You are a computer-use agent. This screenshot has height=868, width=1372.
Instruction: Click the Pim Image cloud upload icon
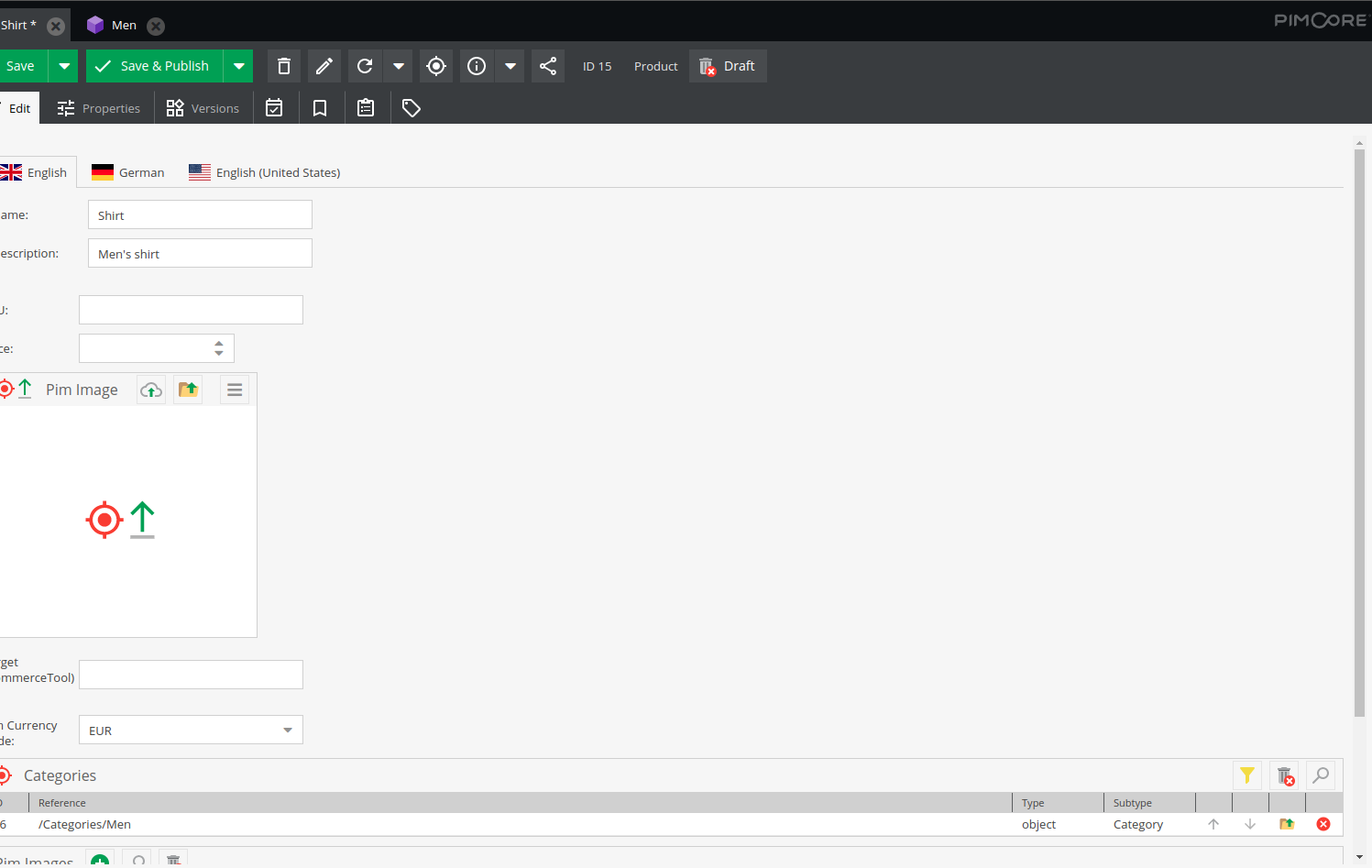click(x=151, y=390)
